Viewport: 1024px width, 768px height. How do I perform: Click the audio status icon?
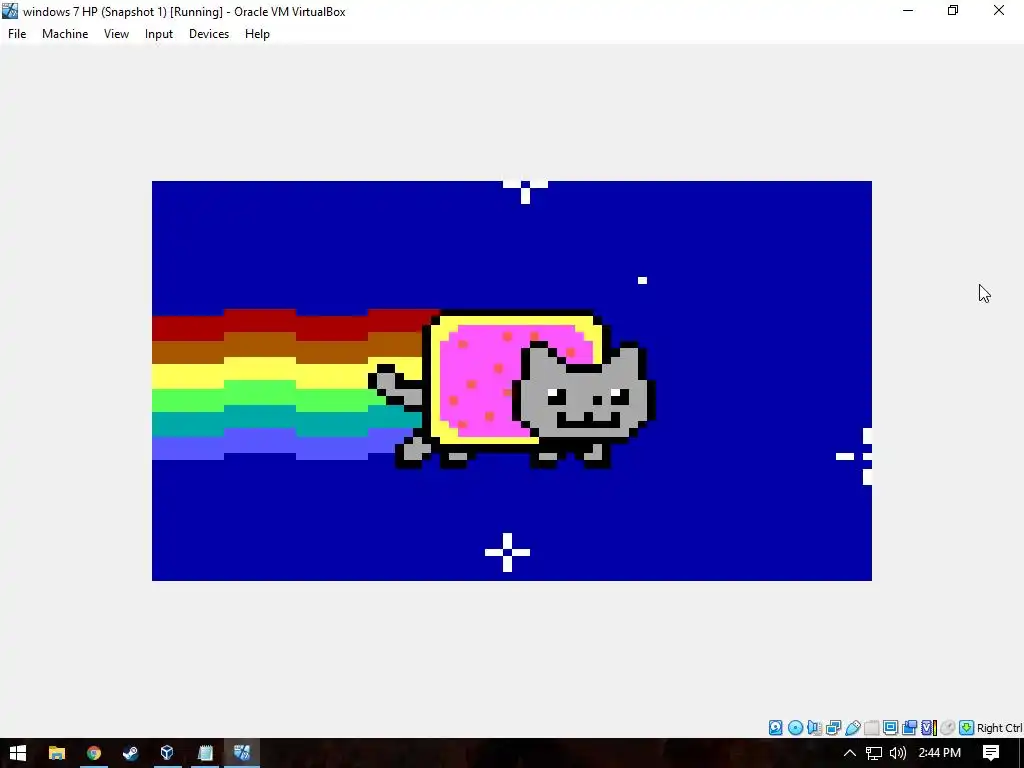[814, 728]
